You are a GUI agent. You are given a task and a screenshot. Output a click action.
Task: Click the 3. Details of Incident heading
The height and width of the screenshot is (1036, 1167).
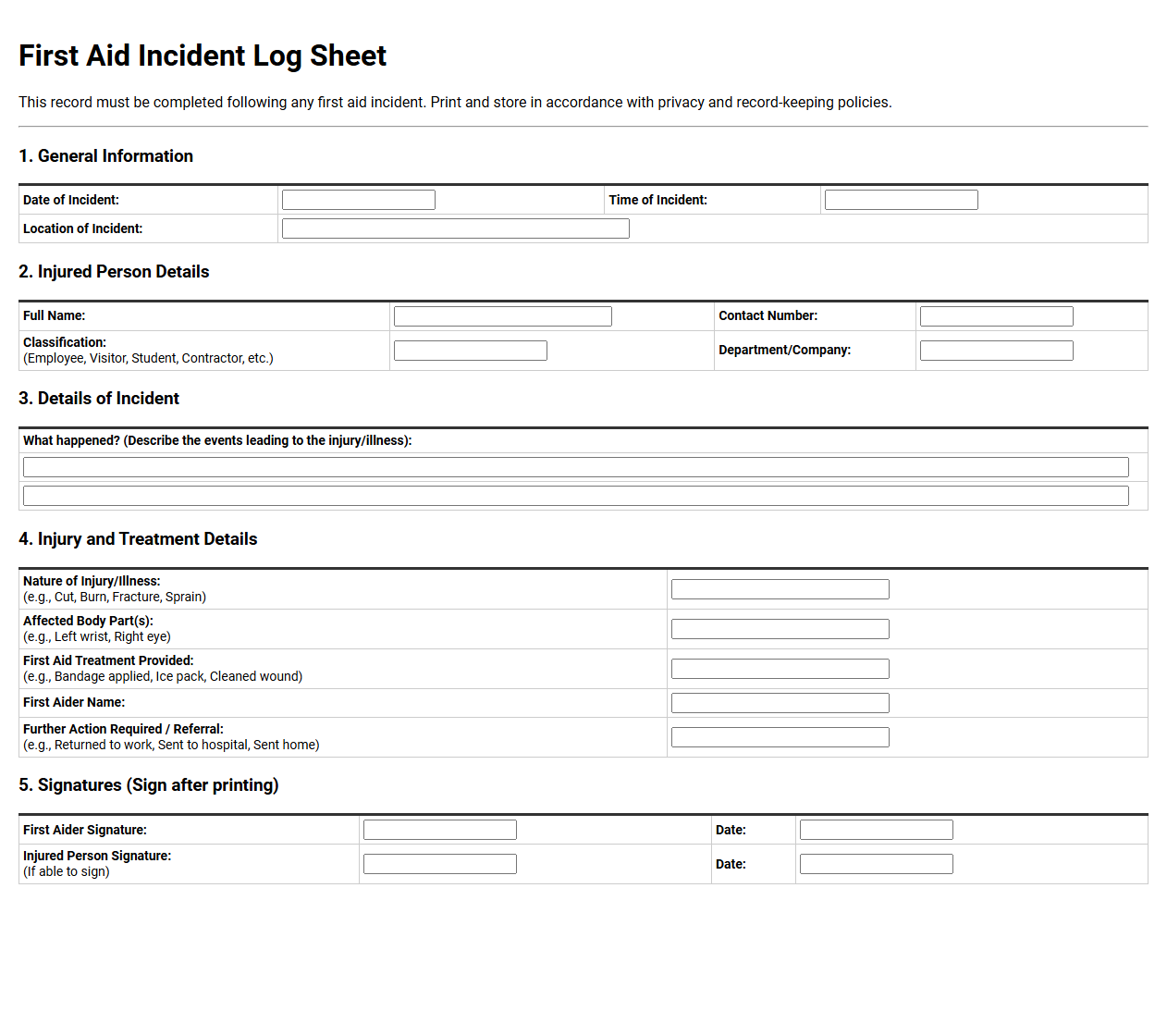(x=99, y=399)
